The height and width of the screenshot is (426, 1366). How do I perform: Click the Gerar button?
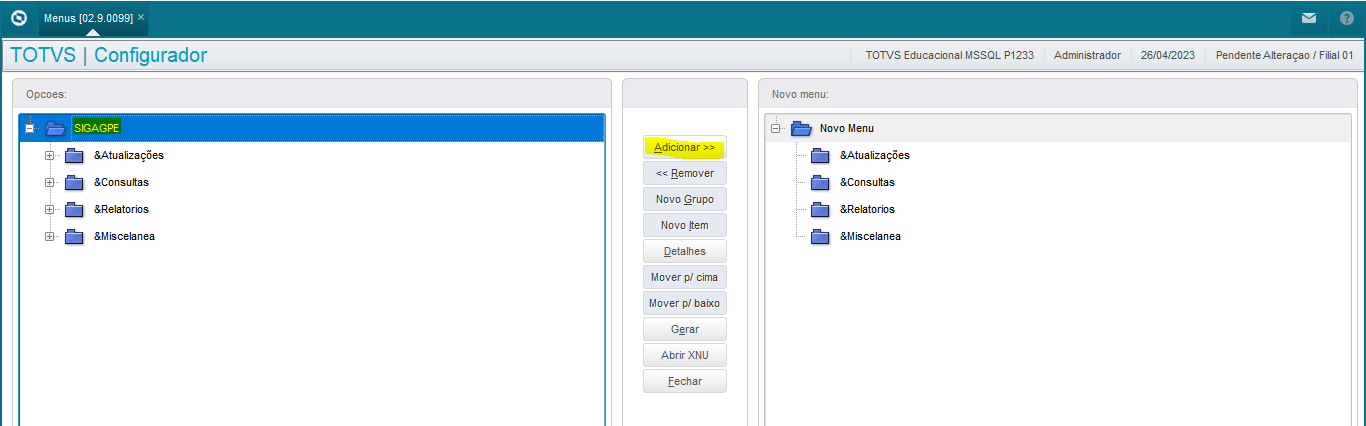[x=685, y=329]
